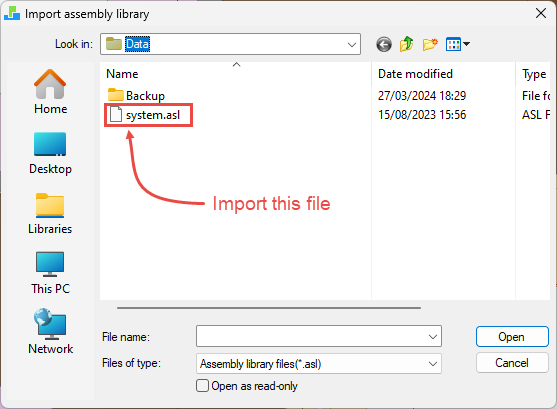Expand the Look in folder dropdown

click(352, 44)
